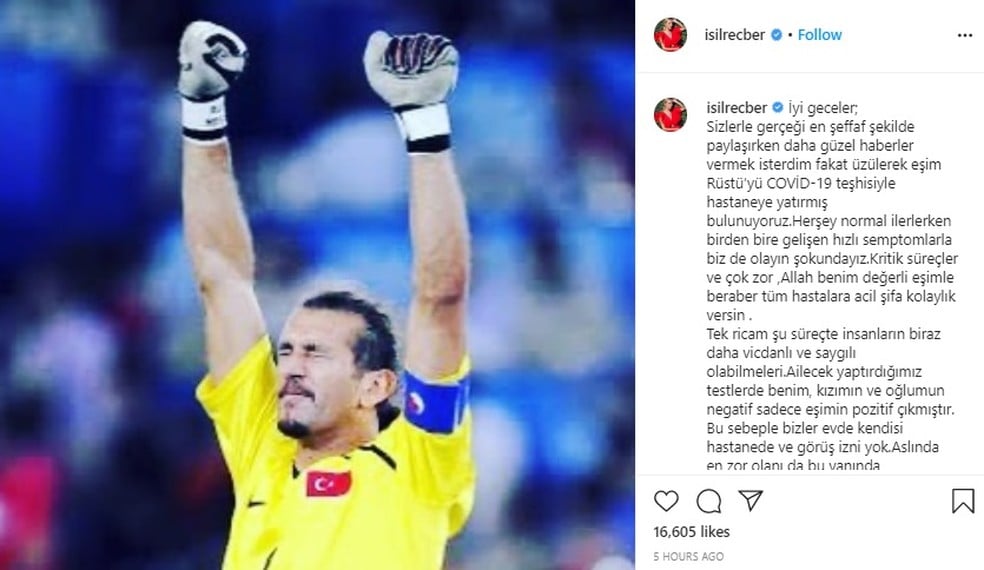Open the three-dot more options menu
The width and height of the screenshot is (984, 570).
965,35
